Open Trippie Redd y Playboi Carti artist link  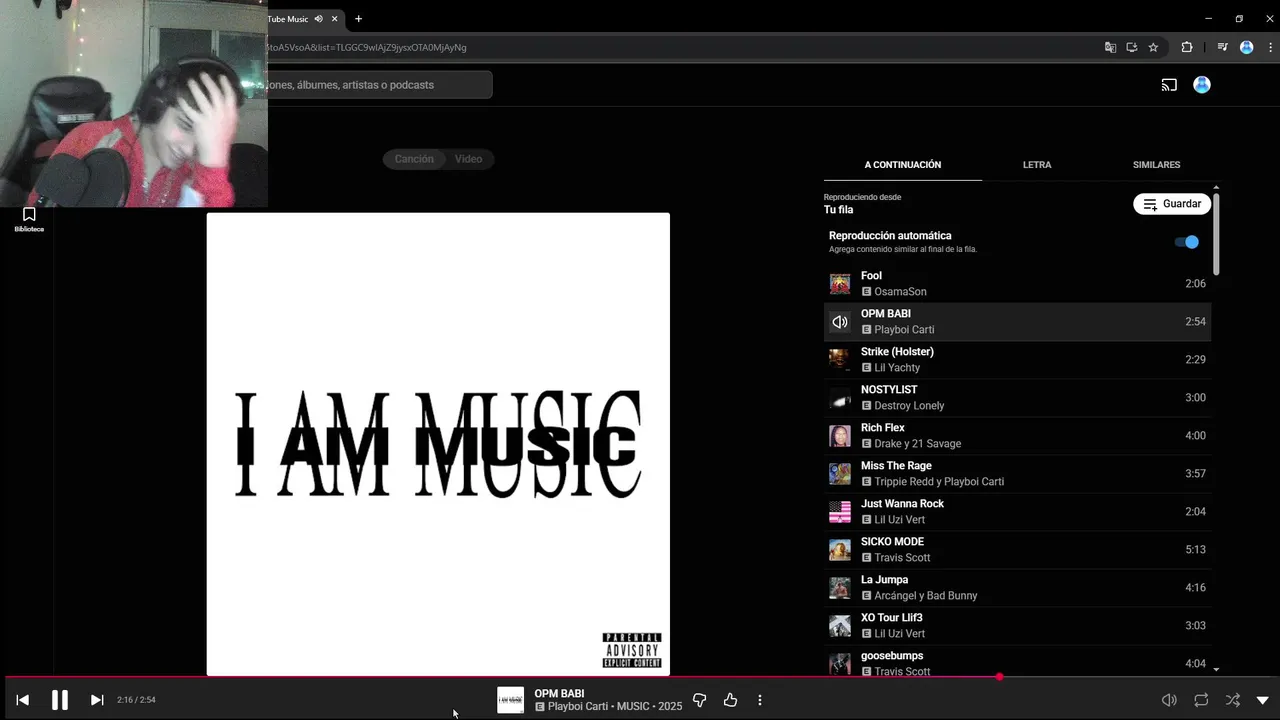pyautogui.click(x=939, y=482)
